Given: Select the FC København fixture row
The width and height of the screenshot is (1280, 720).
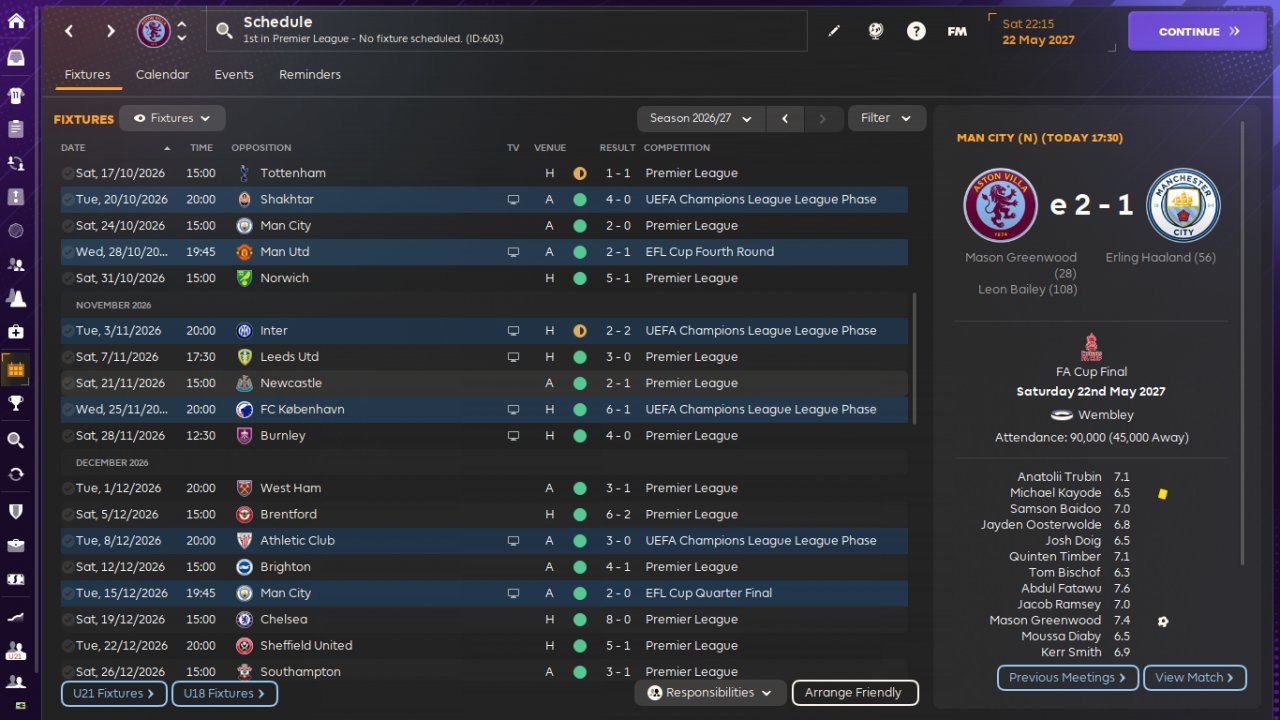Looking at the screenshot, I should coord(484,409).
